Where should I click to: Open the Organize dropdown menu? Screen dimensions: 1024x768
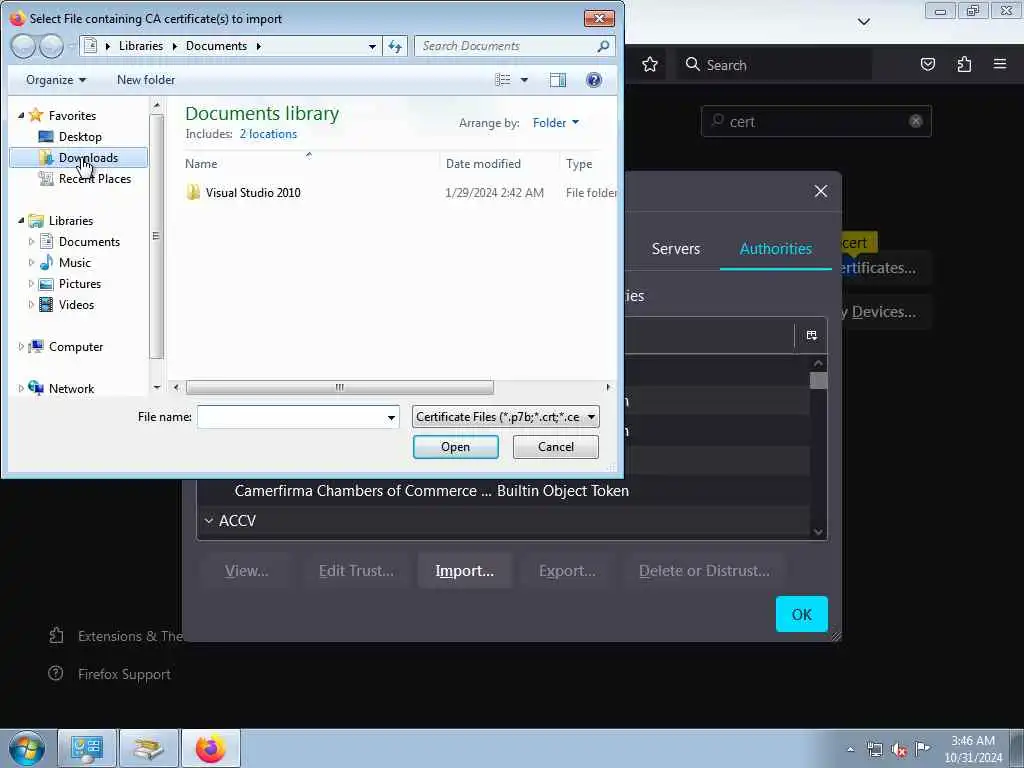point(56,80)
